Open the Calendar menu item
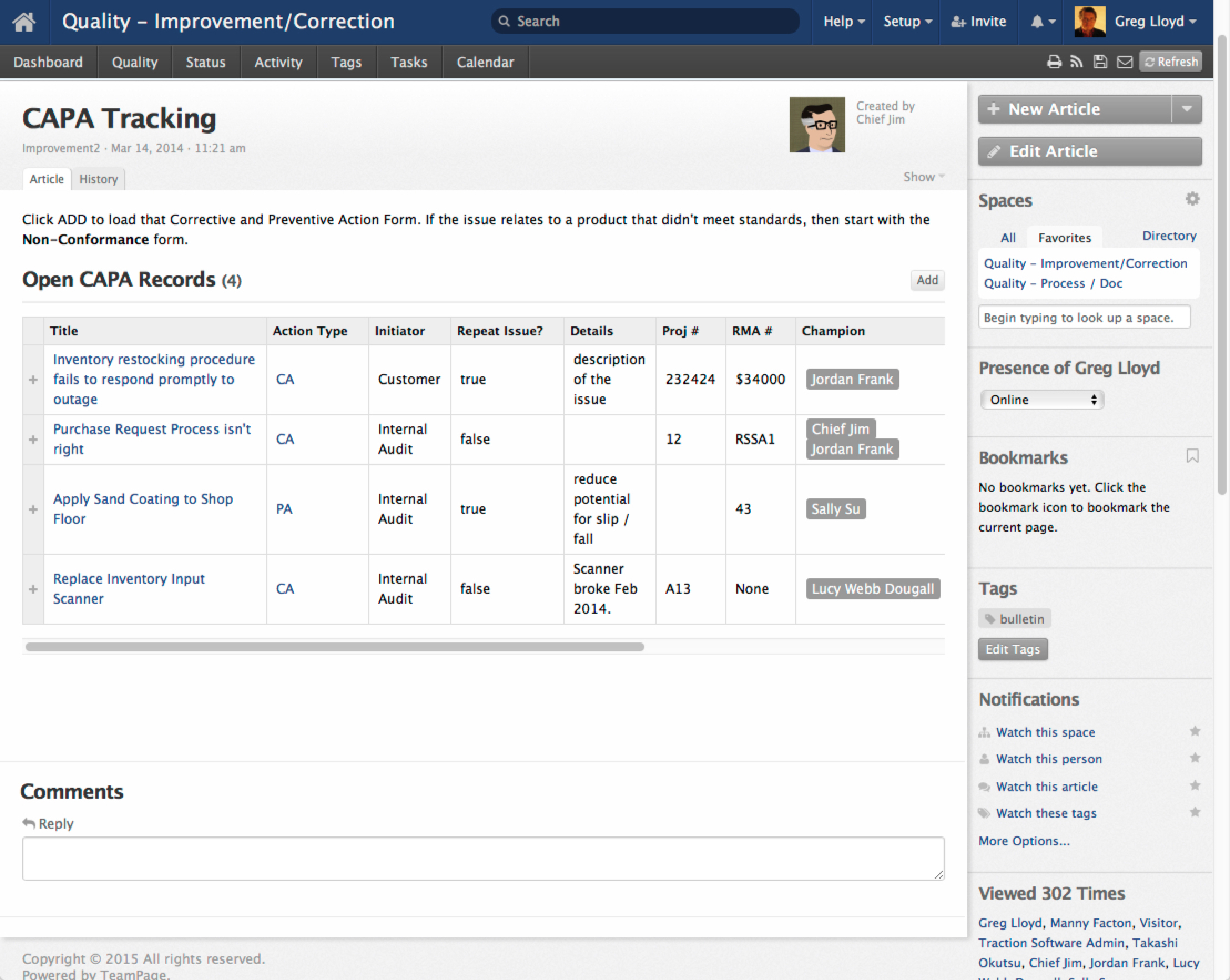This screenshot has height=980, width=1230. pyautogui.click(x=485, y=62)
